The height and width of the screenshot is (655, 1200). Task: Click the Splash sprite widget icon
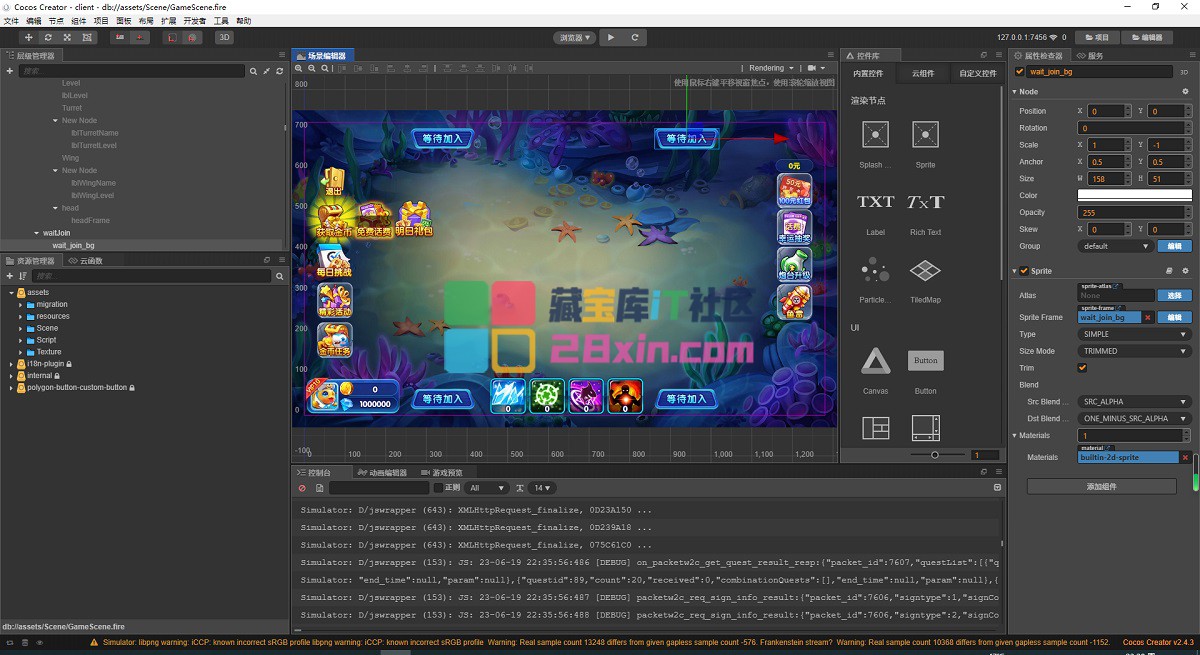pyautogui.click(x=875, y=135)
